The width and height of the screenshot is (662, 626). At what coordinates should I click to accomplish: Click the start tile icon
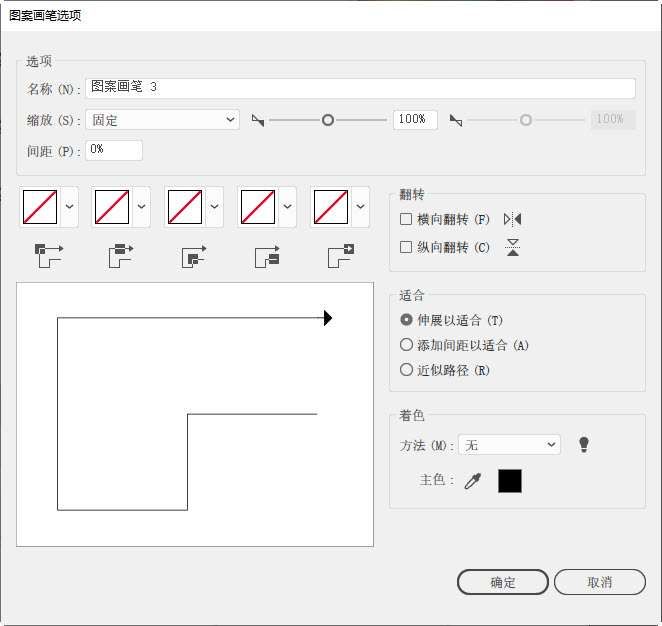point(267,256)
